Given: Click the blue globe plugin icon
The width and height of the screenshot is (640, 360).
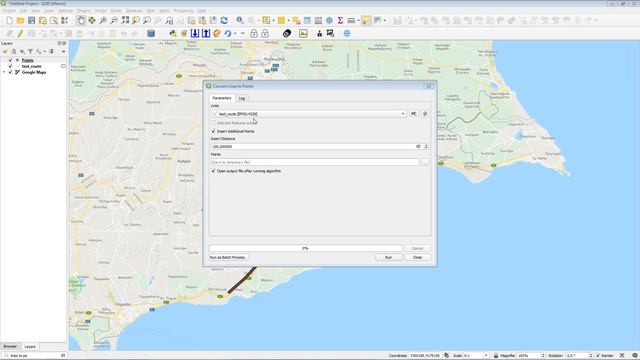Looking at the screenshot, I should 347,33.
